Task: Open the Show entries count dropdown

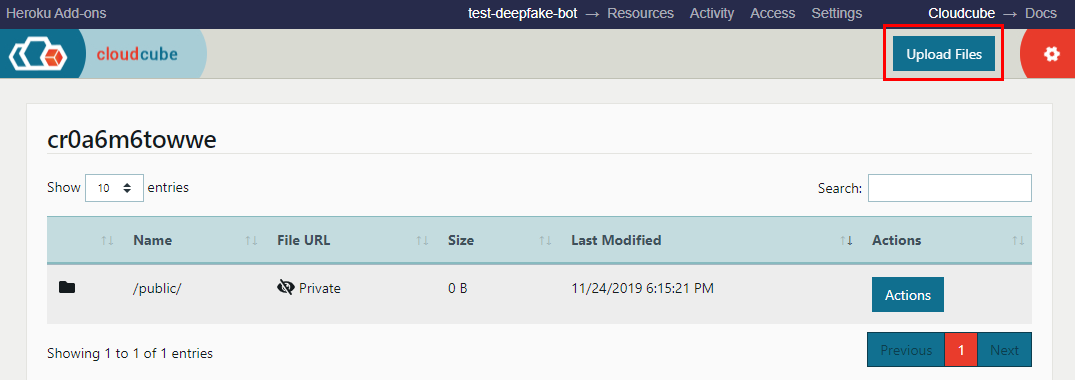Action: [114, 188]
